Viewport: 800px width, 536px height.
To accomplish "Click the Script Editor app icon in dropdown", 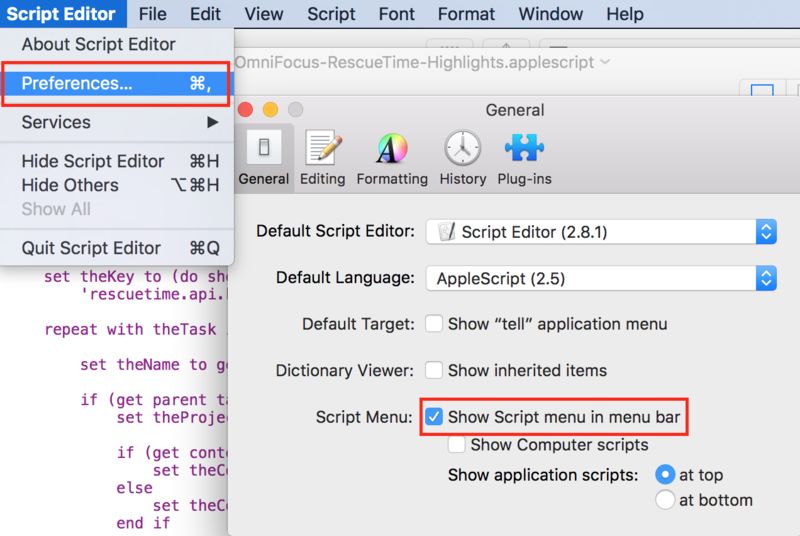I will pyautogui.click(x=446, y=232).
